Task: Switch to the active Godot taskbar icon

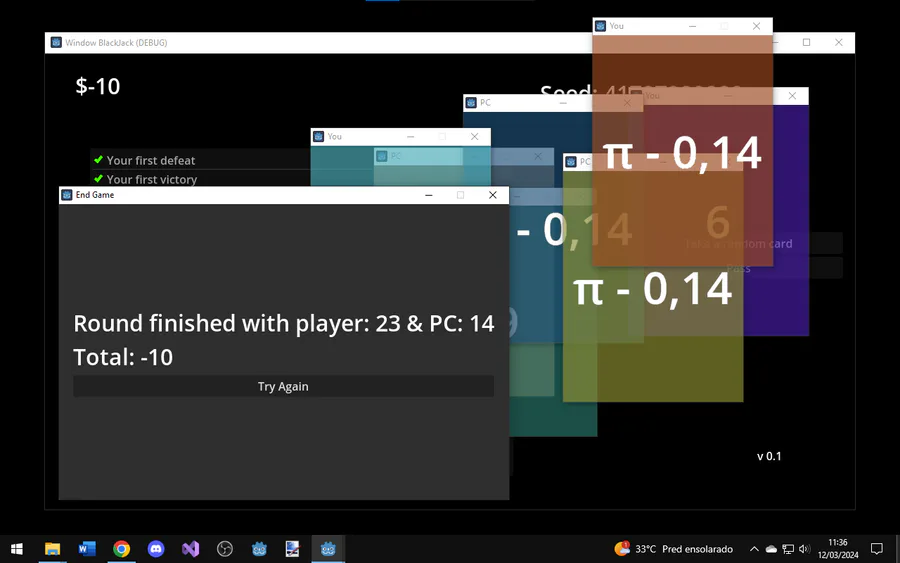Action: pos(328,549)
